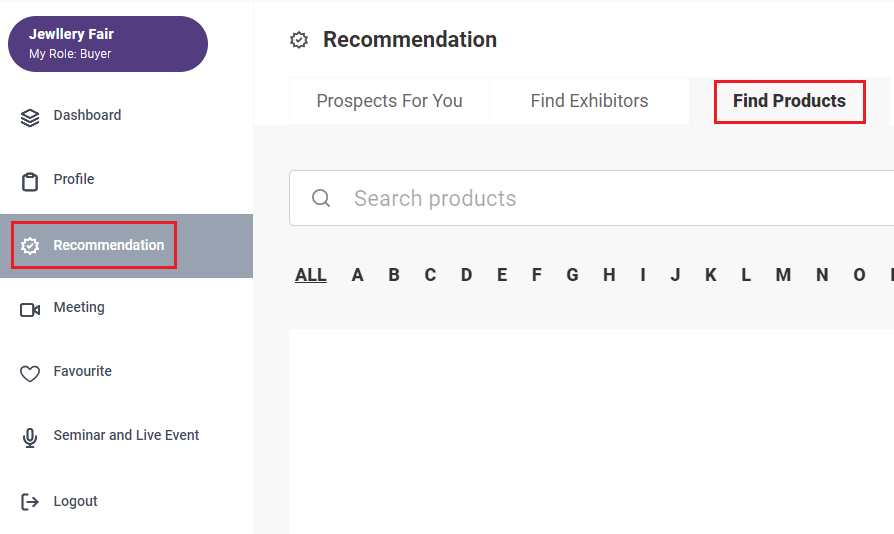Click the Recommendation badge icon in sidebar
The height and width of the screenshot is (534, 894).
[x=30, y=246]
